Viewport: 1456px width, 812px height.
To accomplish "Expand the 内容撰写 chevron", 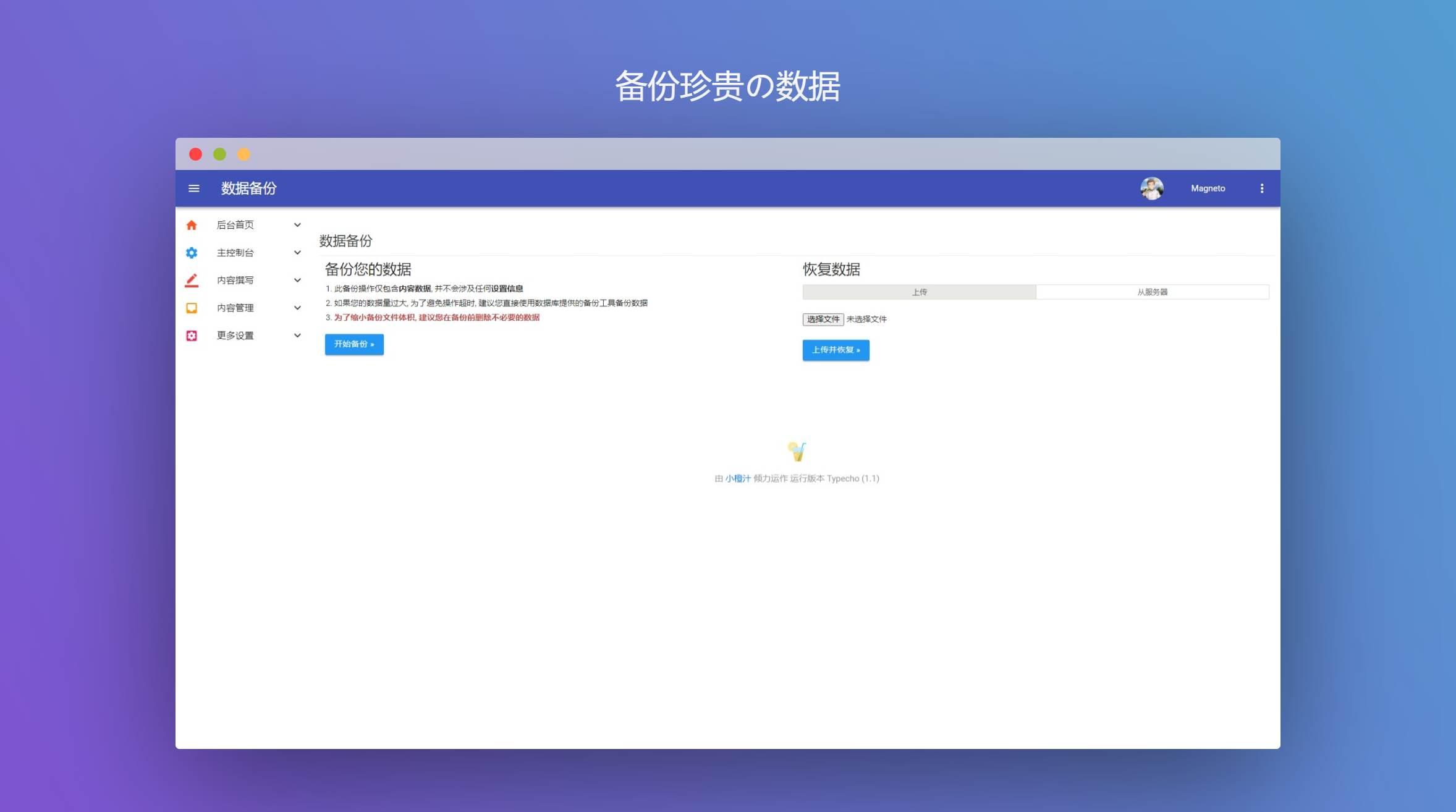I will click(x=297, y=281).
